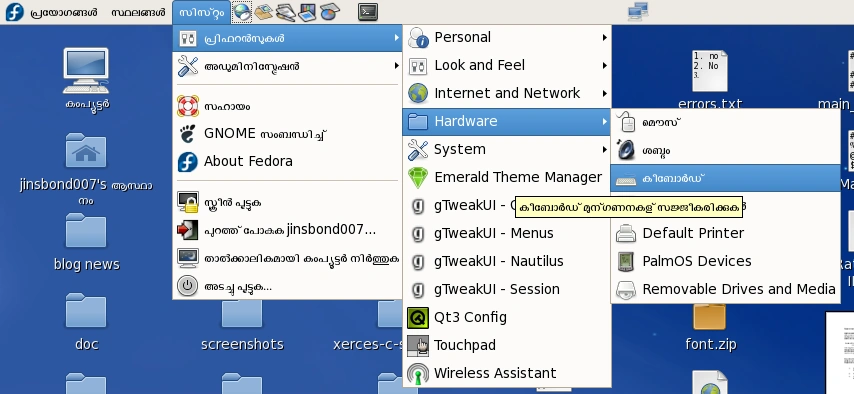Click the Wireless Assistant label
This screenshot has height=394, width=854.
click(x=495, y=373)
